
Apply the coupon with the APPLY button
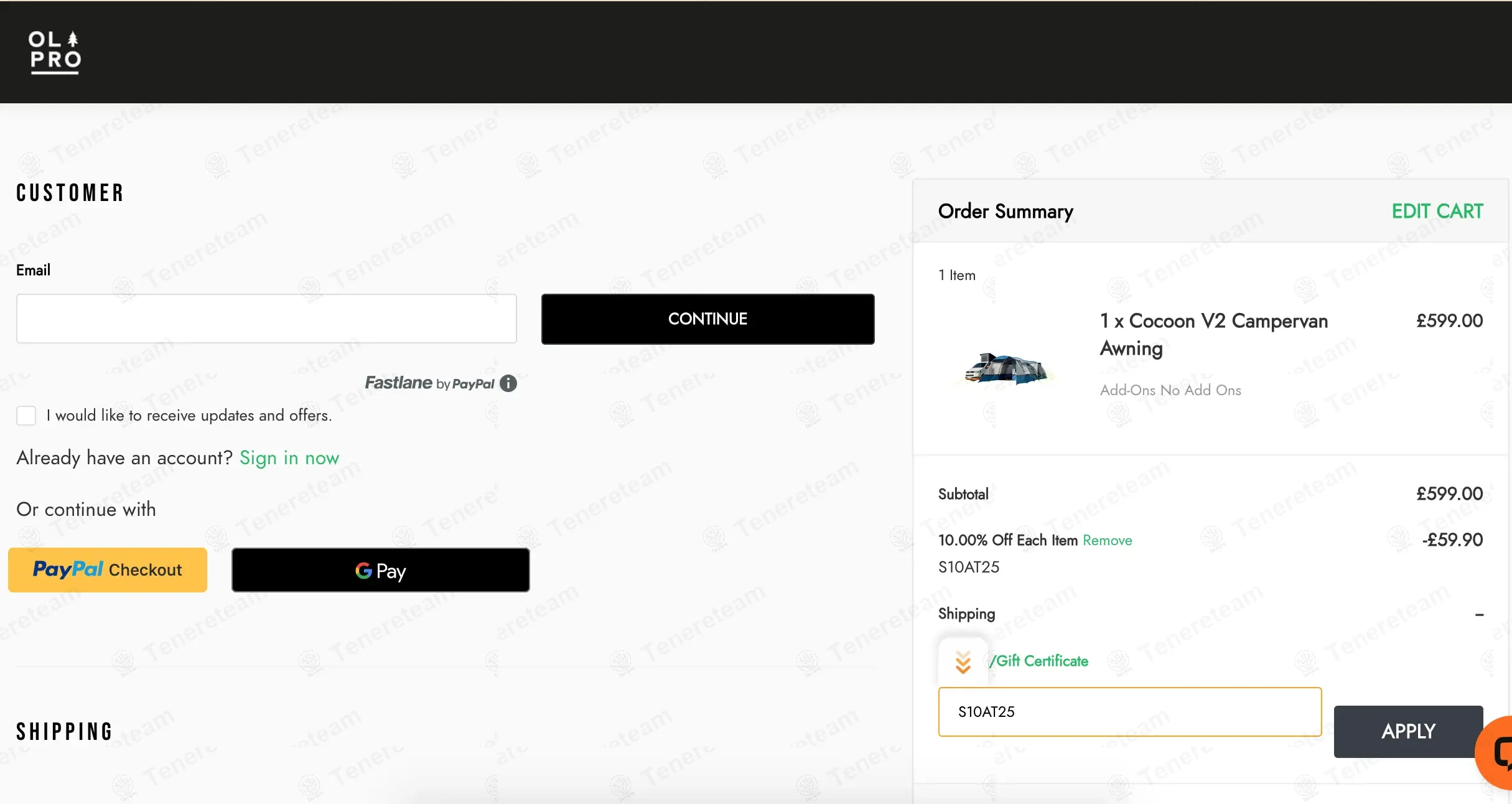tap(1408, 731)
